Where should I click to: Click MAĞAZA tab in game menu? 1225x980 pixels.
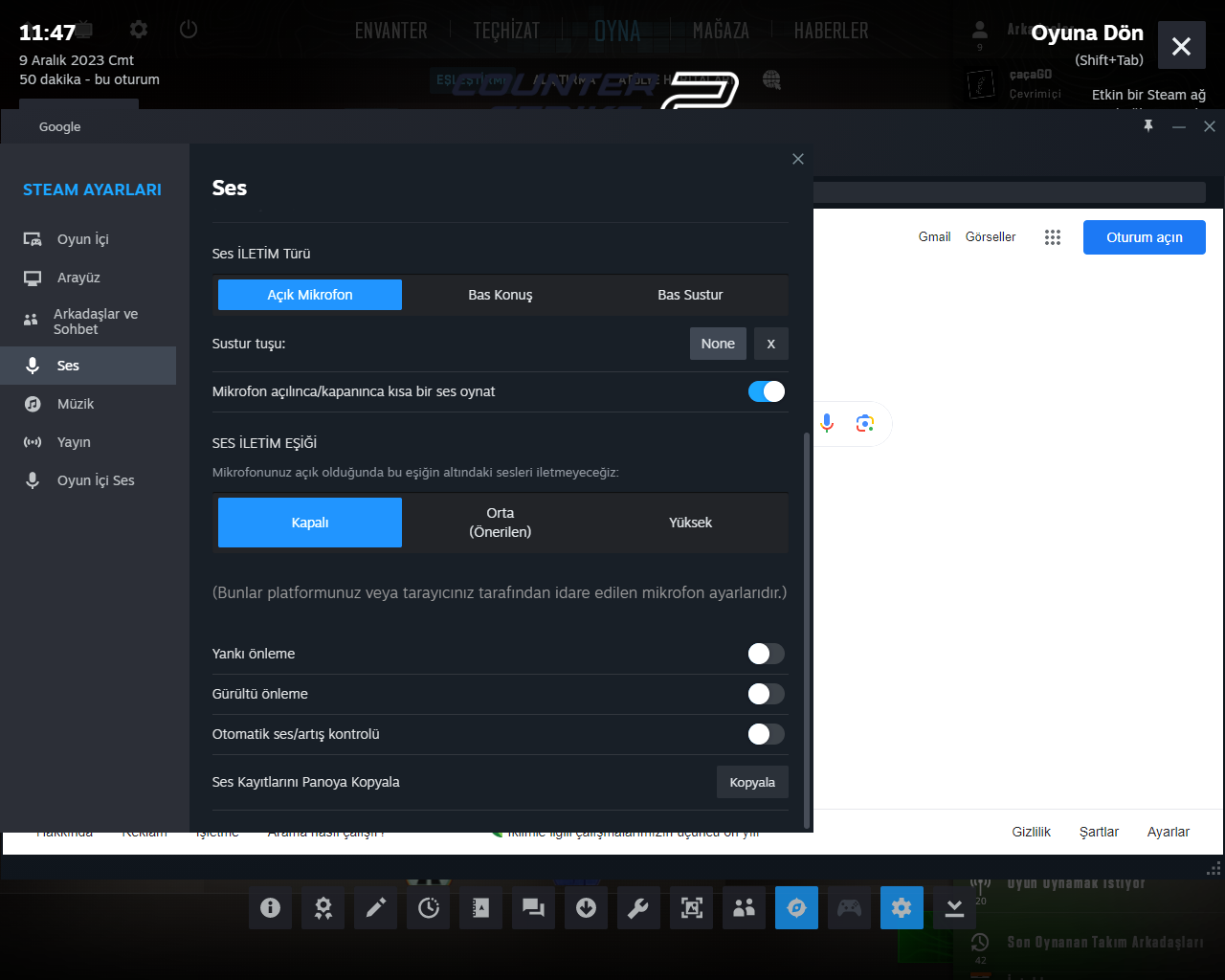721,31
